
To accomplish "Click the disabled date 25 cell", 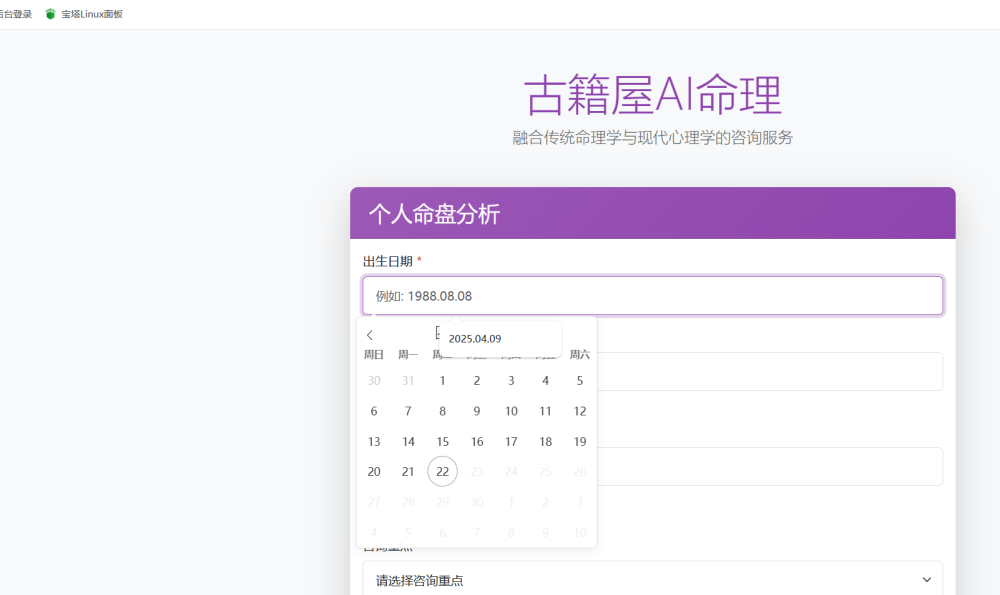I will coord(545,471).
